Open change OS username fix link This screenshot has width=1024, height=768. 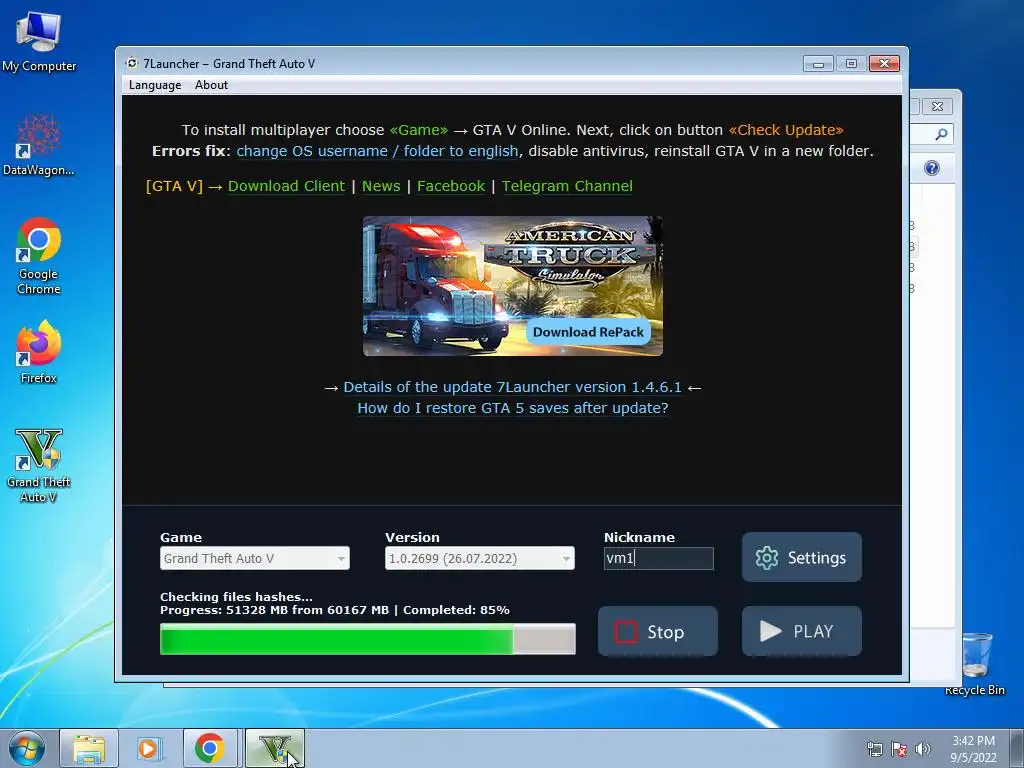click(377, 151)
